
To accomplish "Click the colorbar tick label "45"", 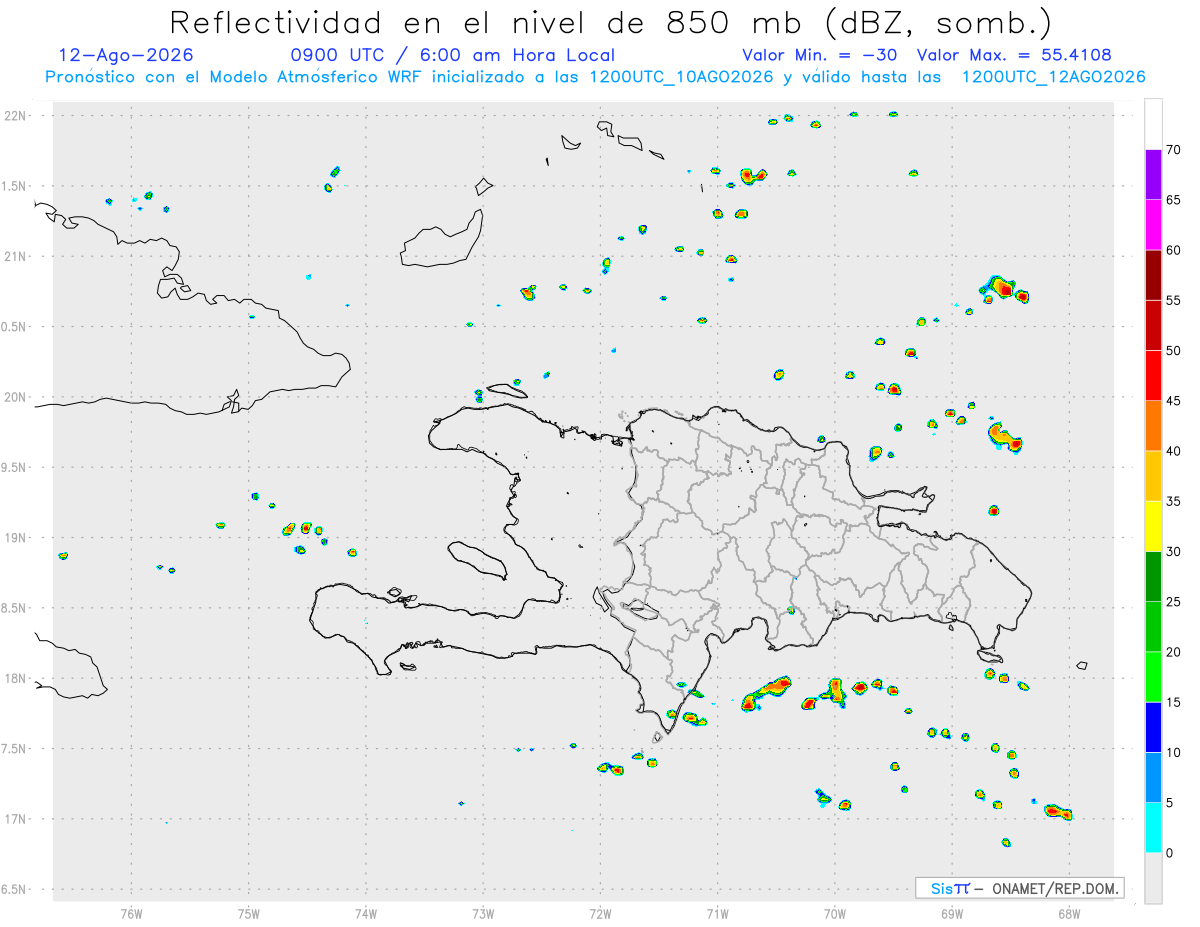I will [1172, 401].
